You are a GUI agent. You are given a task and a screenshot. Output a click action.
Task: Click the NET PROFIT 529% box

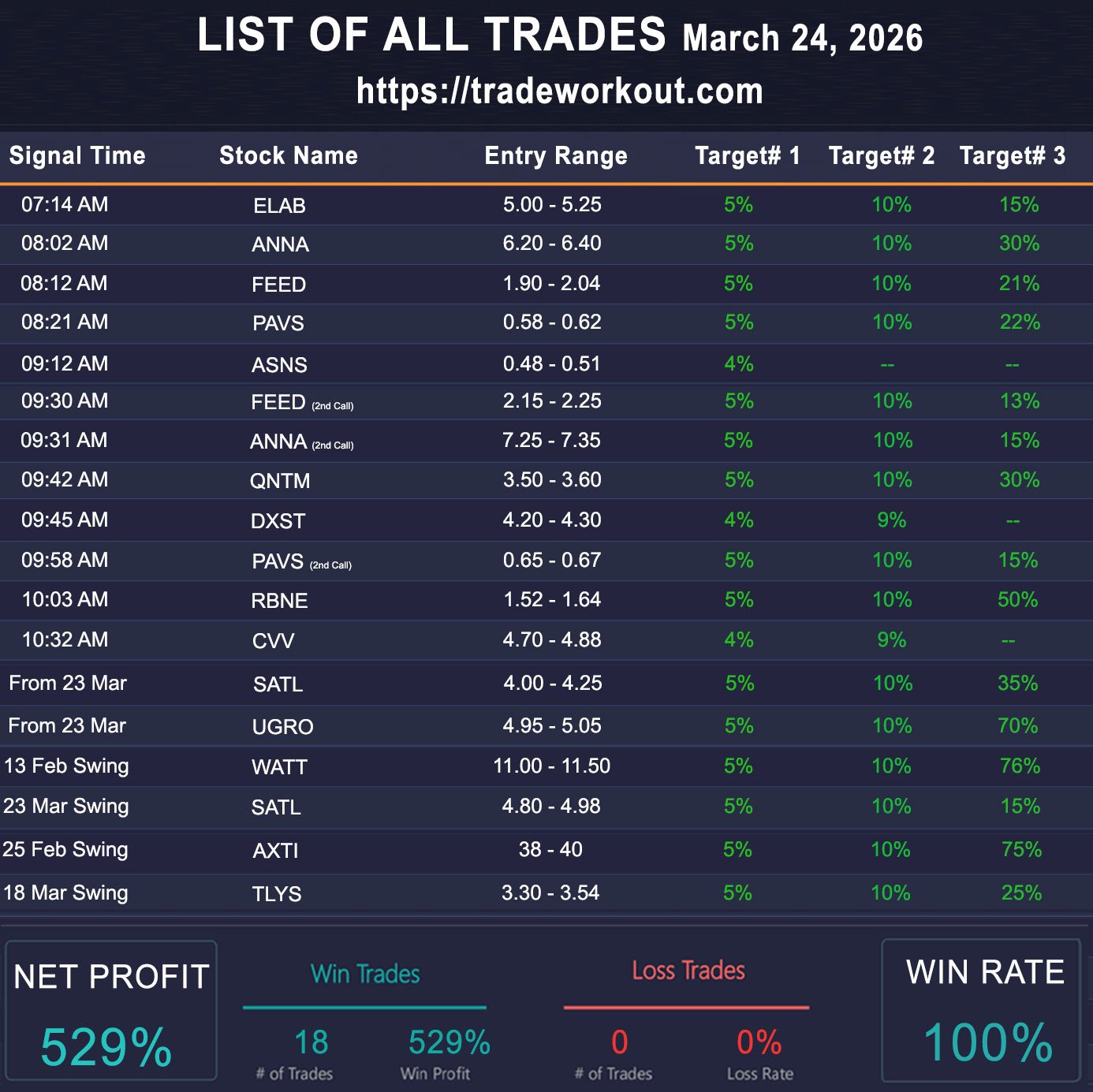click(110, 1011)
